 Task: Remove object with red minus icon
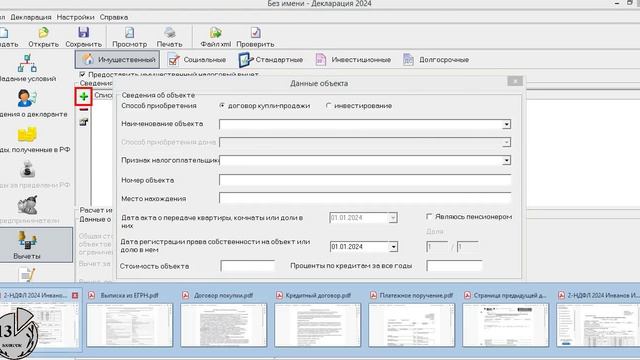coord(84,109)
